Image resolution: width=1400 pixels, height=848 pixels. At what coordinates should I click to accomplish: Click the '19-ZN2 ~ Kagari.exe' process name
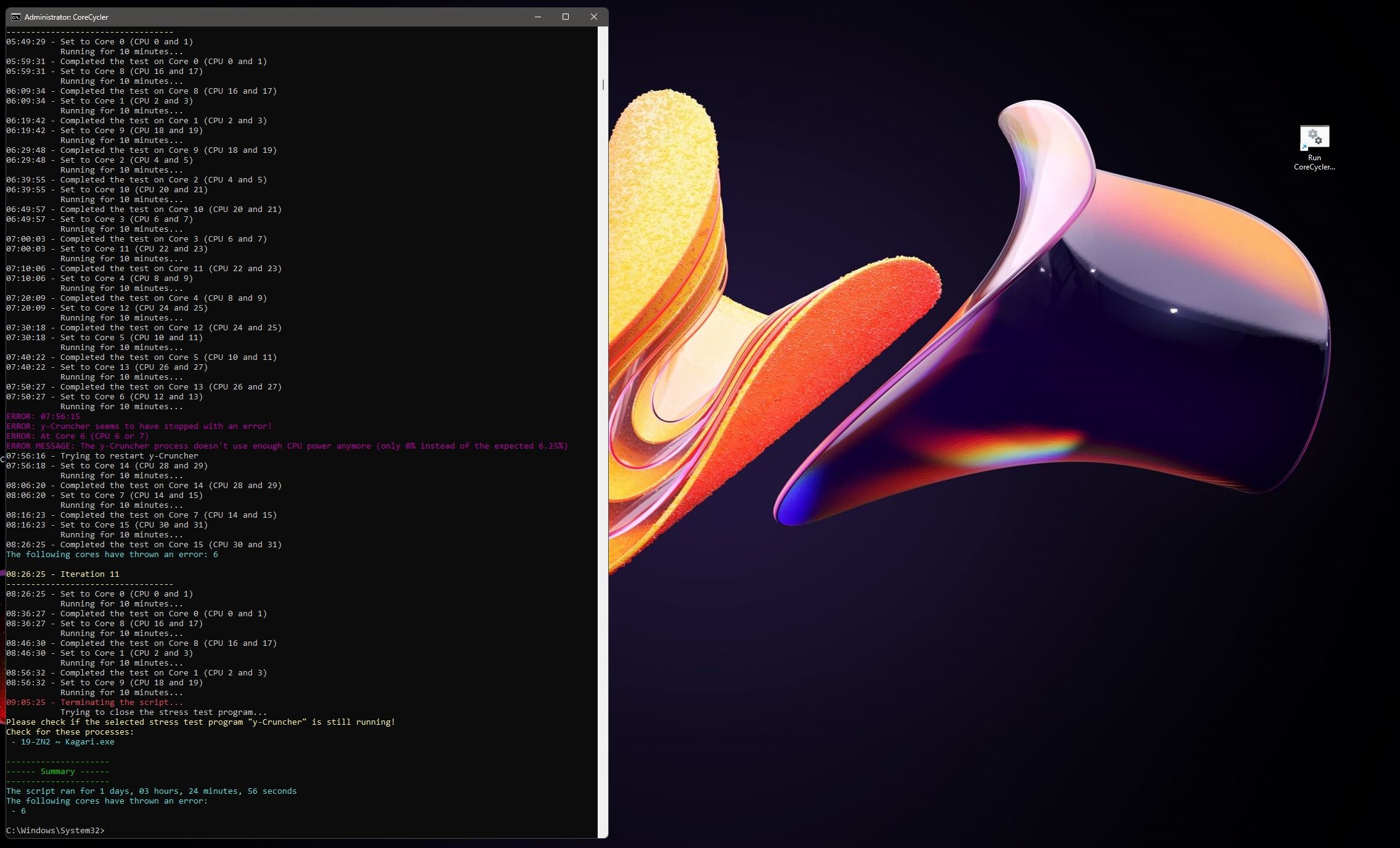tap(68, 741)
